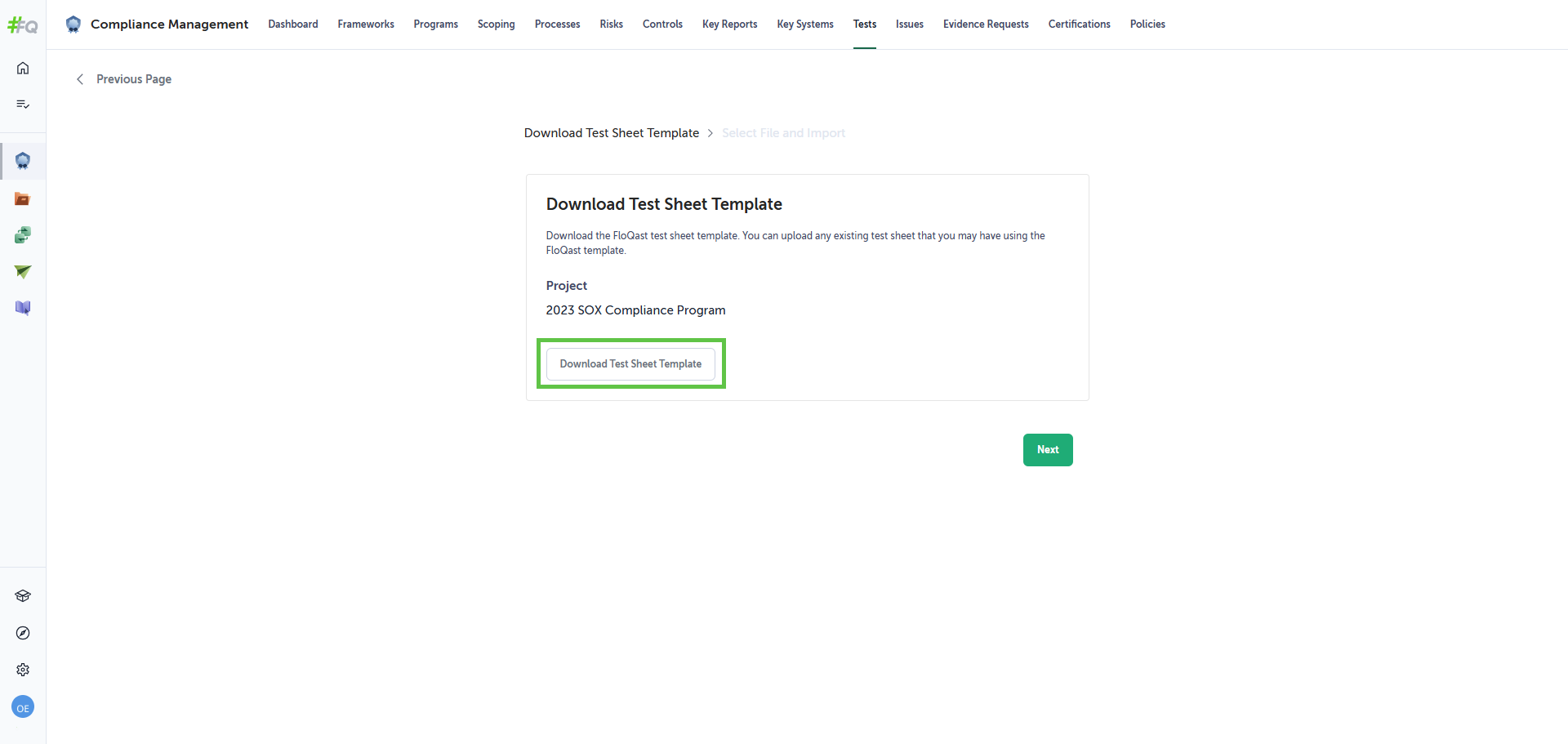The width and height of the screenshot is (1568, 744).
Task: Open the Dashboard tab
Action: [293, 25]
